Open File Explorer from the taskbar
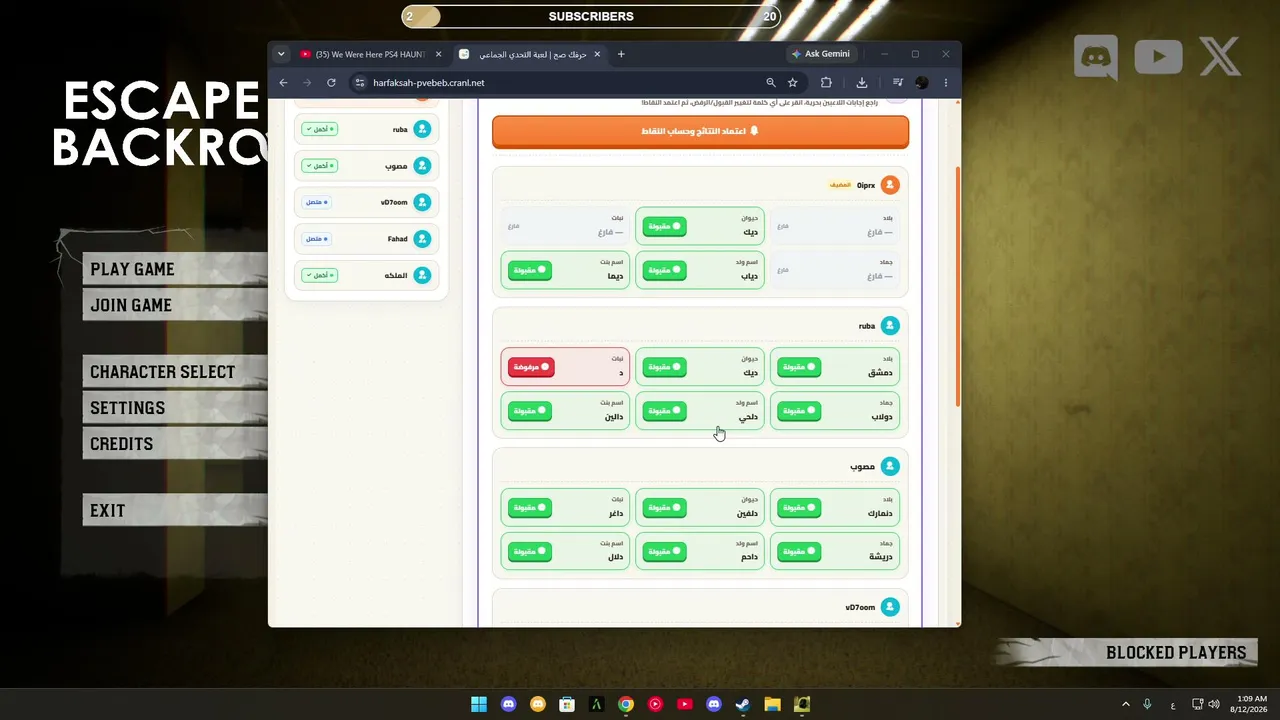This screenshot has height=720, width=1280. (x=772, y=704)
